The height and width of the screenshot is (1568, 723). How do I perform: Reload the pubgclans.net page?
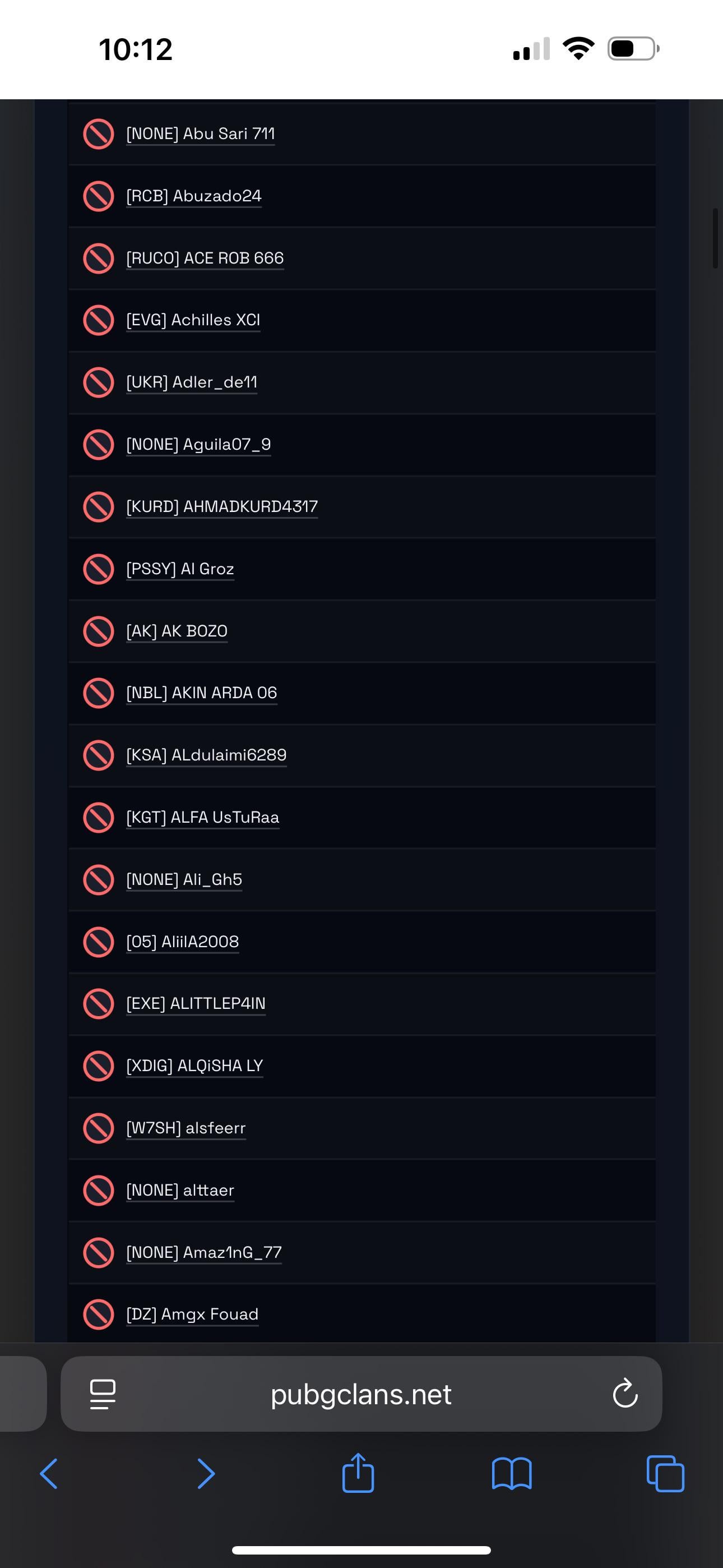[625, 1394]
